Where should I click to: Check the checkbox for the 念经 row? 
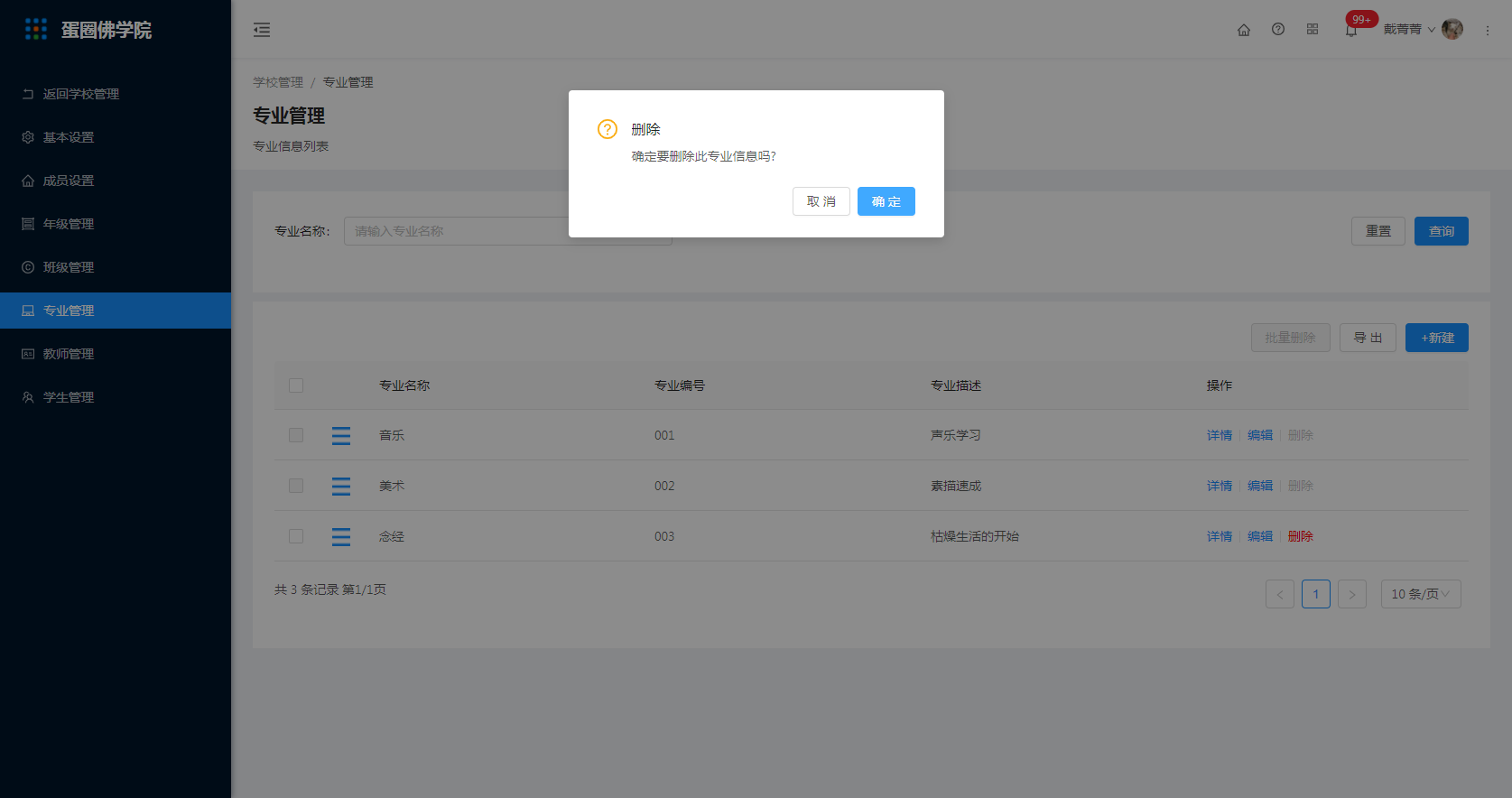(296, 536)
